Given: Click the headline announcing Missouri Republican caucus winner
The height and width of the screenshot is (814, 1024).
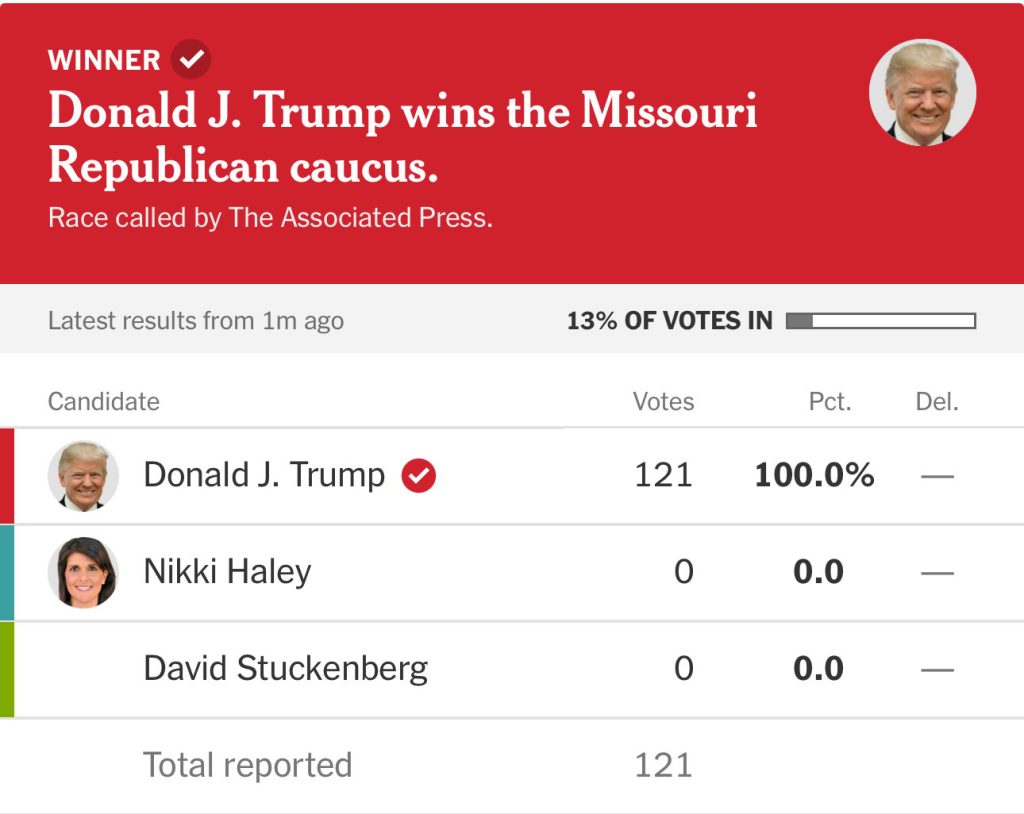Looking at the screenshot, I should (402, 138).
